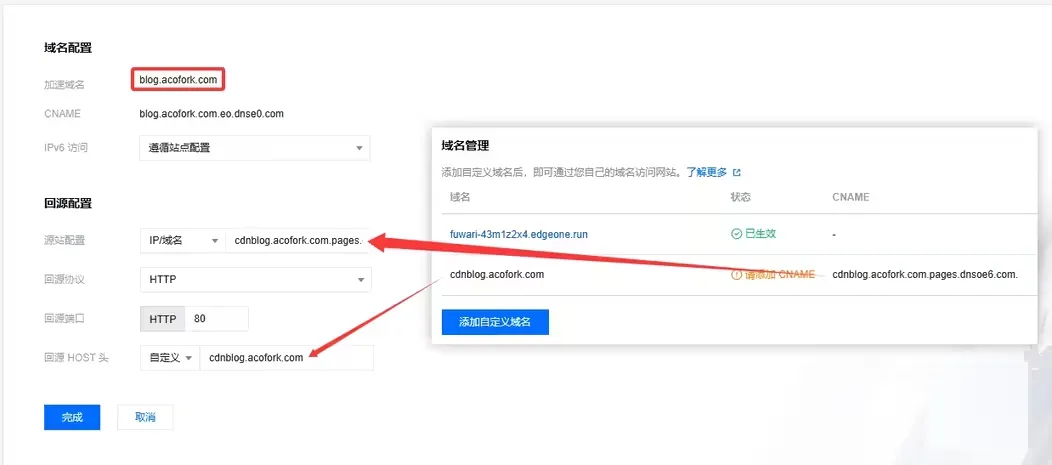The height and width of the screenshot is (465, 1052).
Task: Click the 状态 column header
Action: [740, 197]
